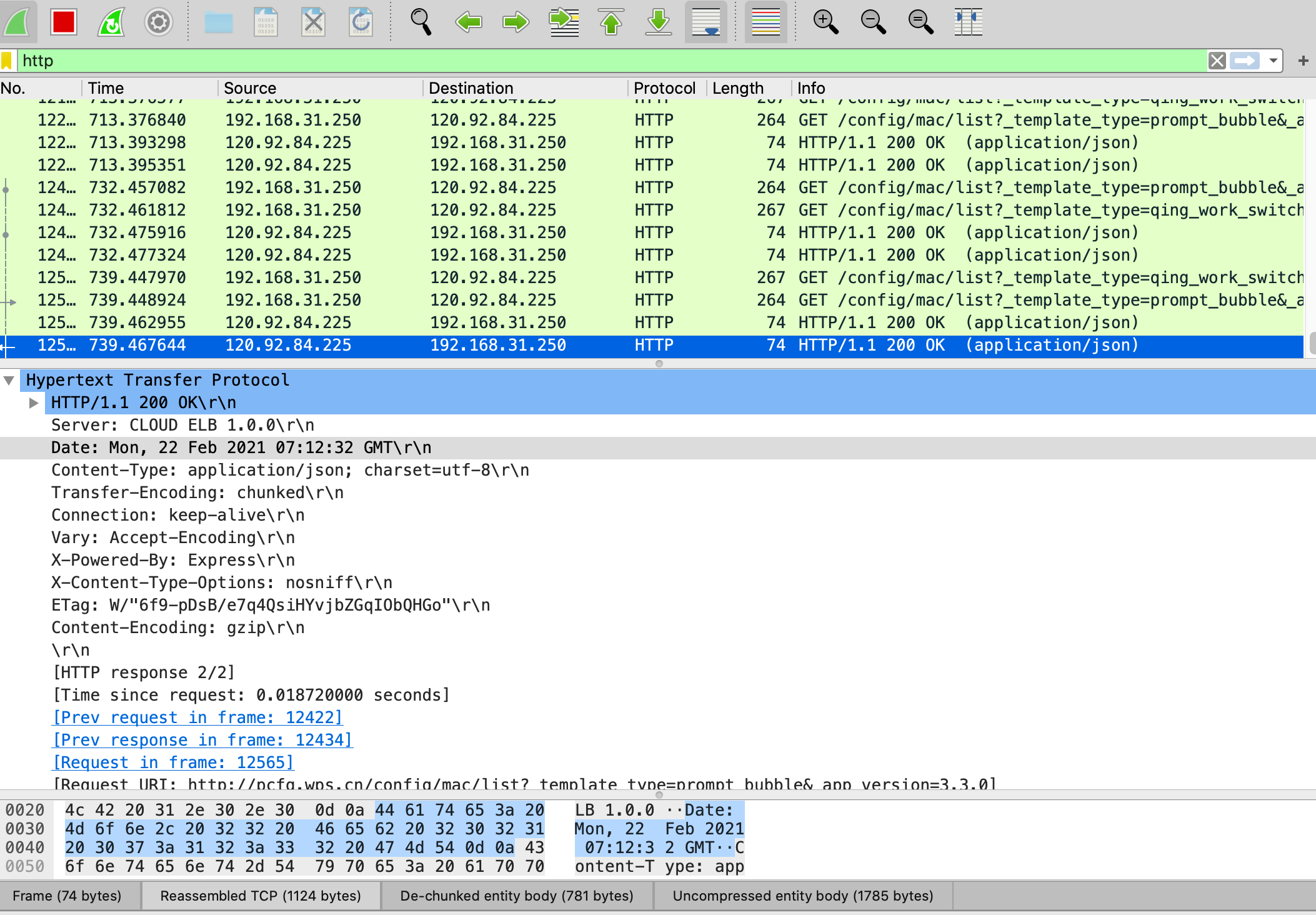Open the display filter history dropdown

point(1274,61)
